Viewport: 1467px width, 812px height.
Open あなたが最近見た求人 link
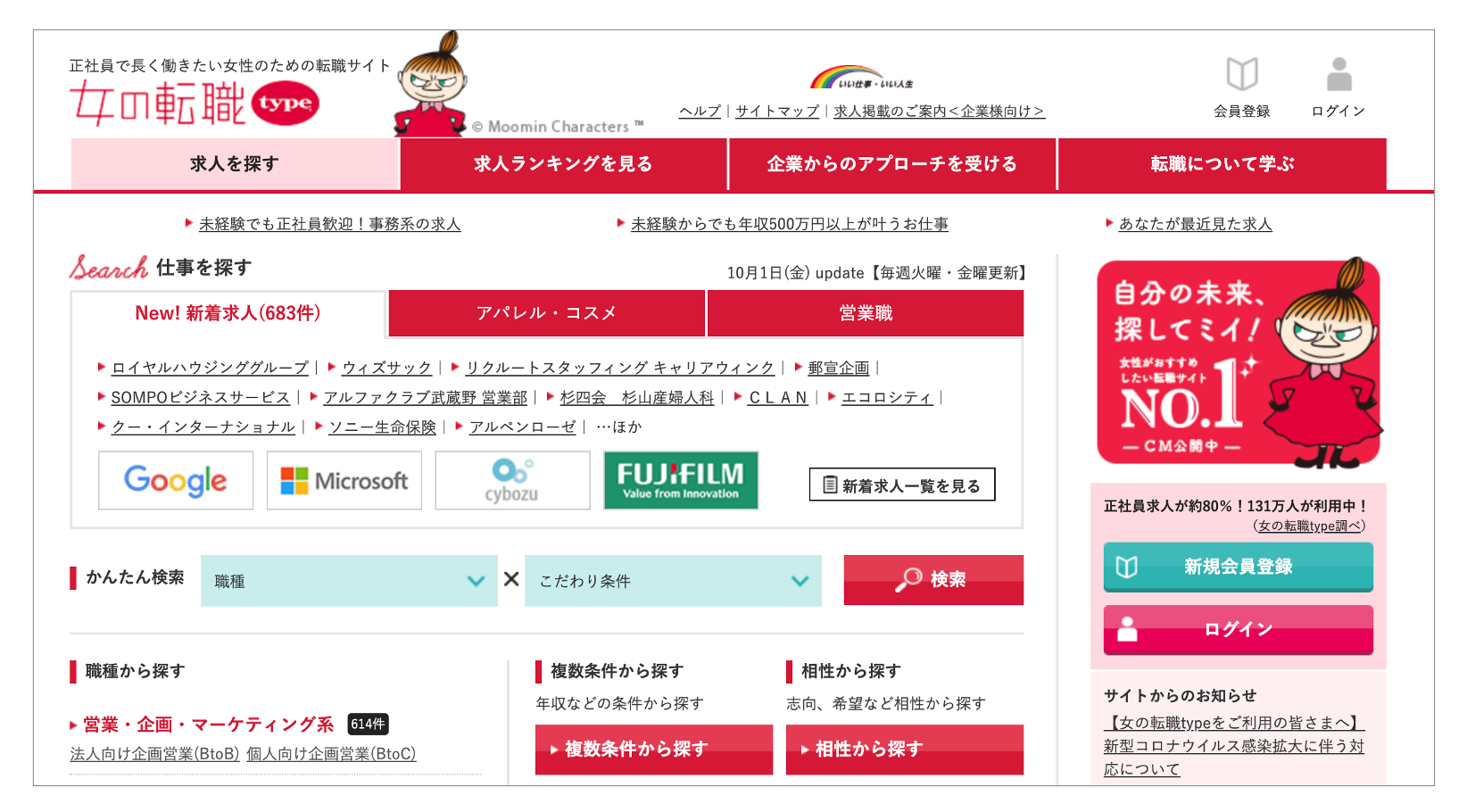click(1196, 224)
